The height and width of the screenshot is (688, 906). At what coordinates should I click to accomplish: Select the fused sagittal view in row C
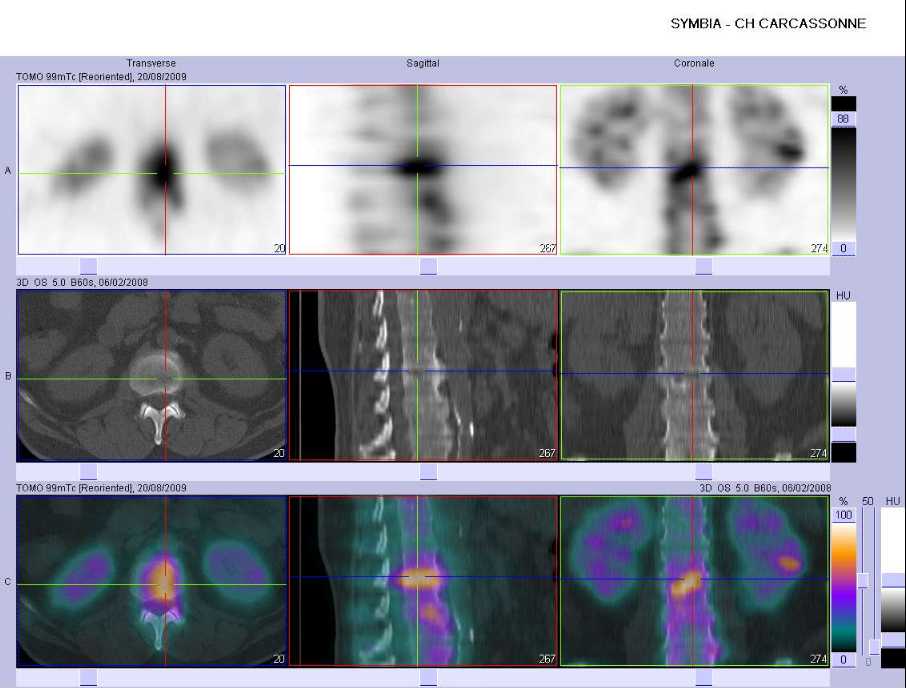pyautogui.click(x=423, y=581)
